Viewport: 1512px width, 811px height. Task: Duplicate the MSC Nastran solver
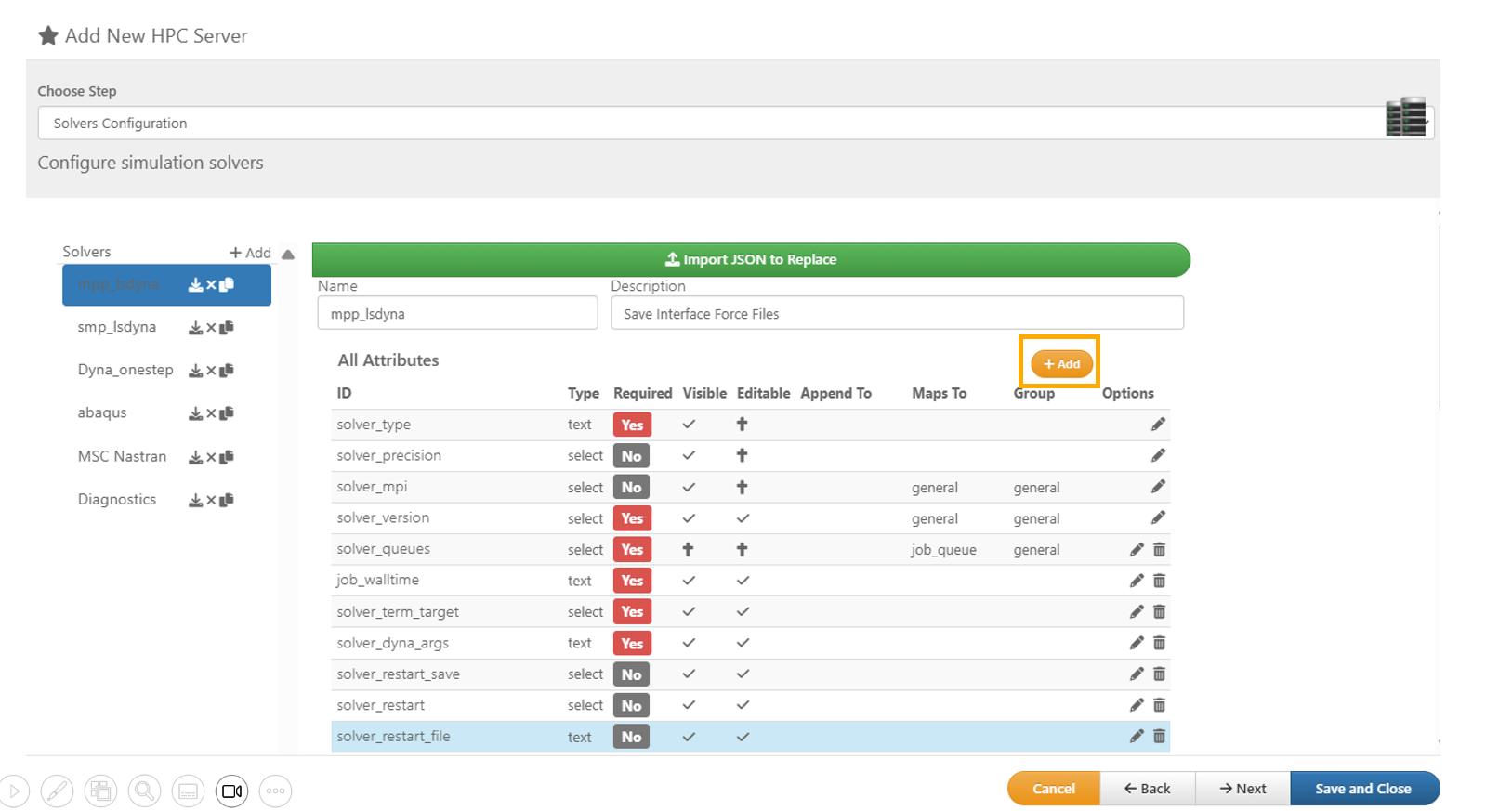point(227,457)
